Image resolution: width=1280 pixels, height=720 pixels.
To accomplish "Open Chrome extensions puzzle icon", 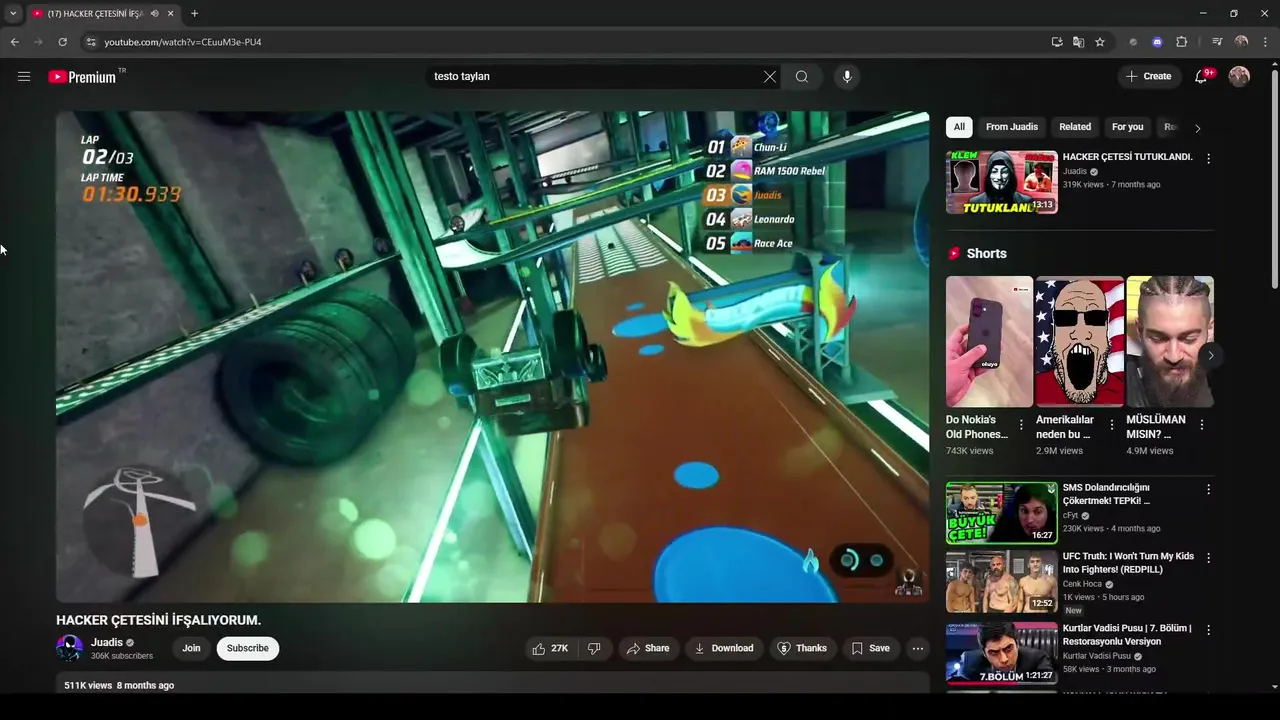I will [1181, 42].
